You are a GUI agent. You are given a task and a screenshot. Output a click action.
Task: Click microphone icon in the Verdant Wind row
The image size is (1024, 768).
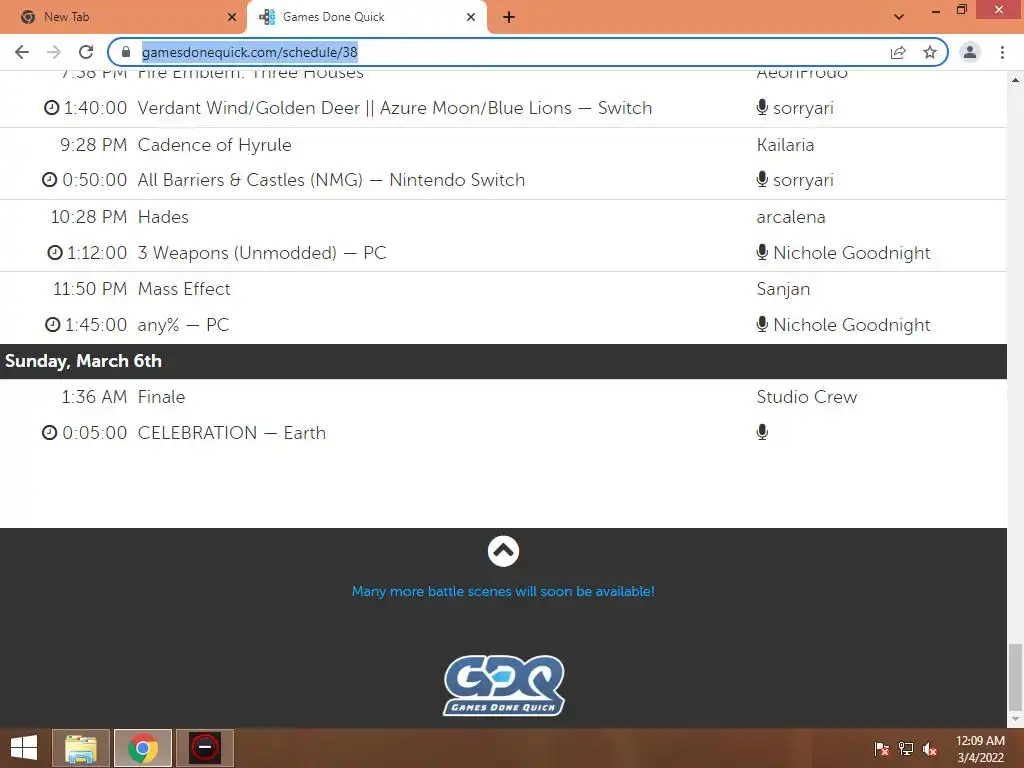point(762,107)
